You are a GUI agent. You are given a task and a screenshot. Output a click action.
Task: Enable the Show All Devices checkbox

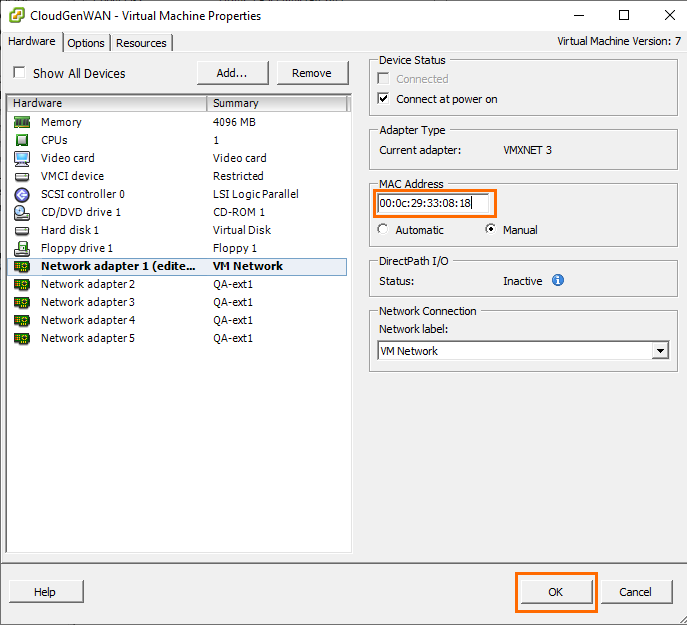click(x=19, y=73)
